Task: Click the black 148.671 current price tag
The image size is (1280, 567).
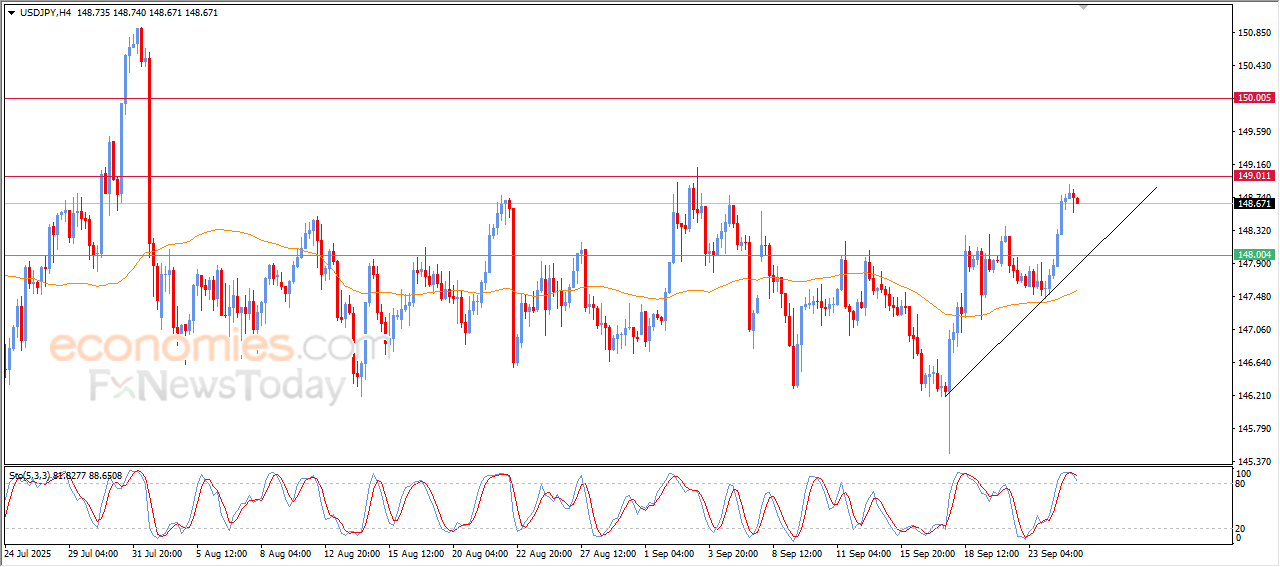Action: pos(1254,204)
